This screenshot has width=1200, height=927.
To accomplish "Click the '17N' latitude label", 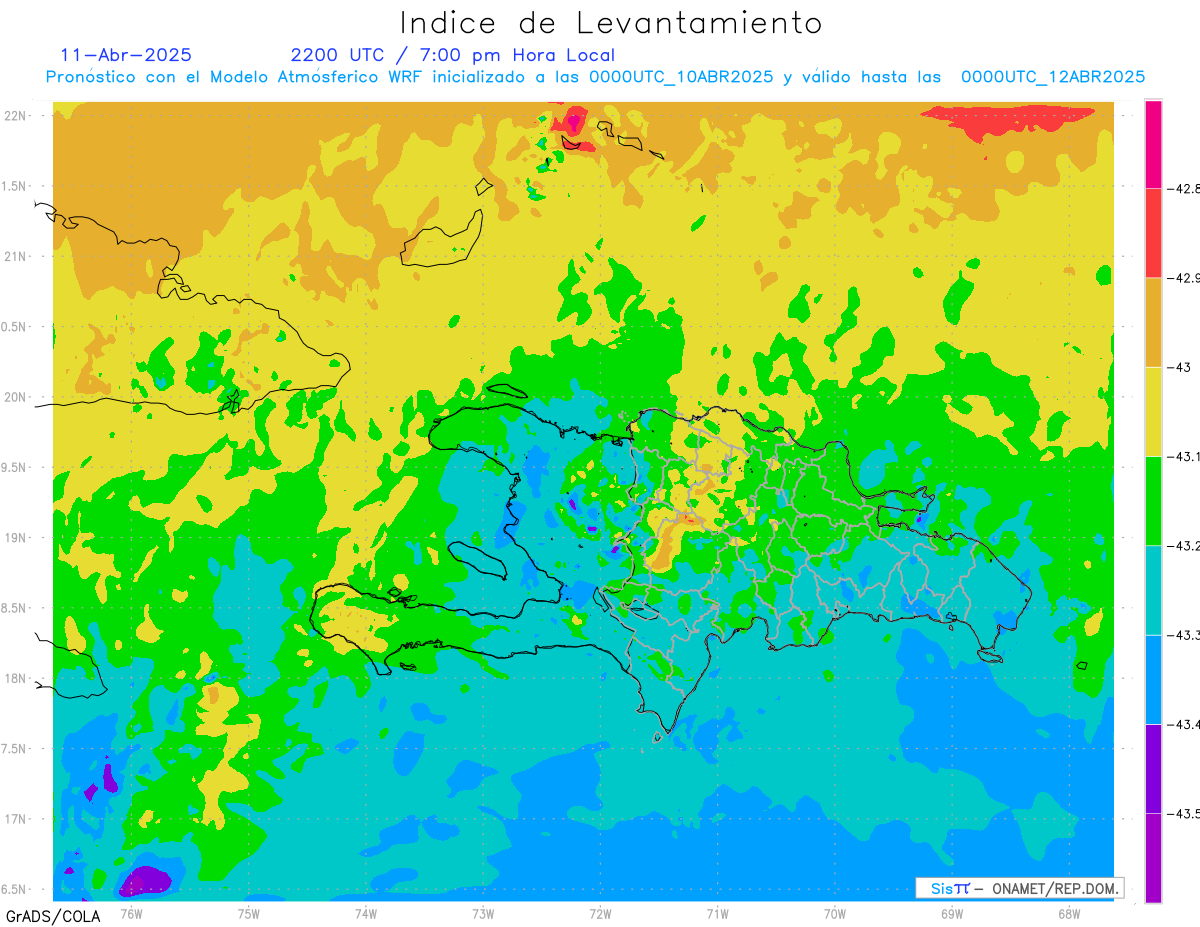I will pos(16,819).
